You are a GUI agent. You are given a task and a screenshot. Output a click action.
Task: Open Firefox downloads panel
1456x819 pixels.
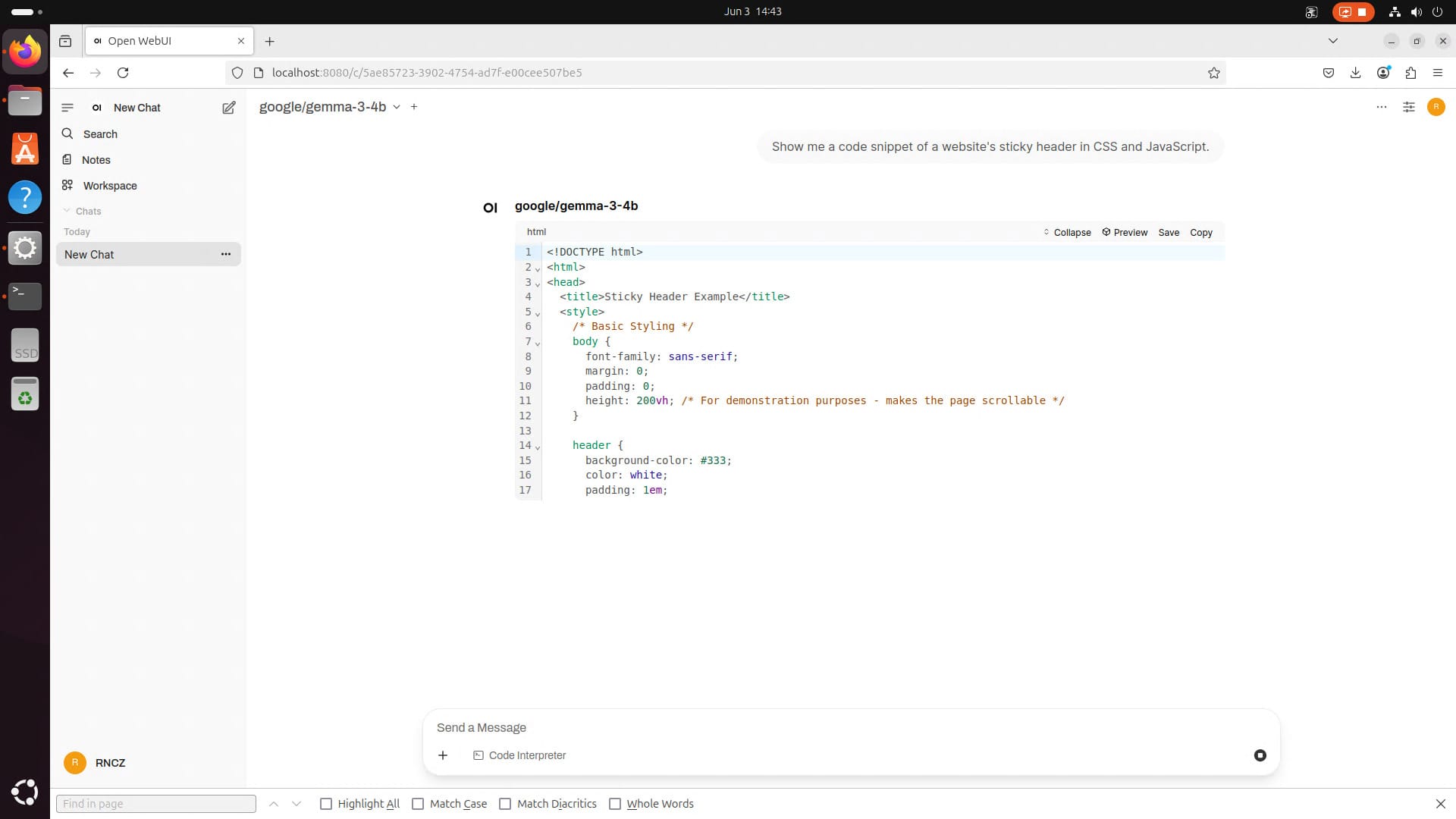click(1356, 73)
